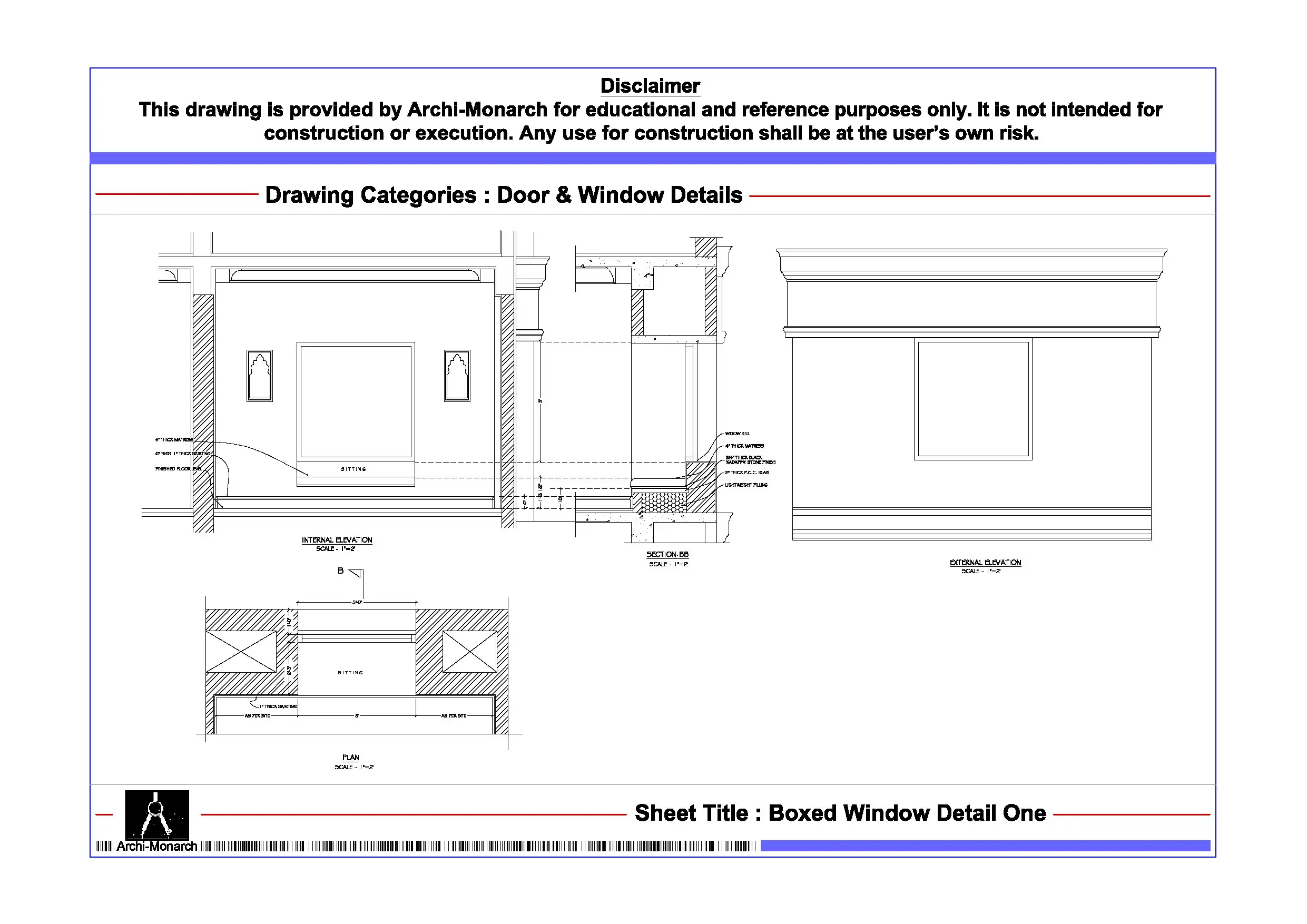Screen dimensions: 1307x924
Task: Click the blue bar under disclaimer
Action: click(652, 158)
